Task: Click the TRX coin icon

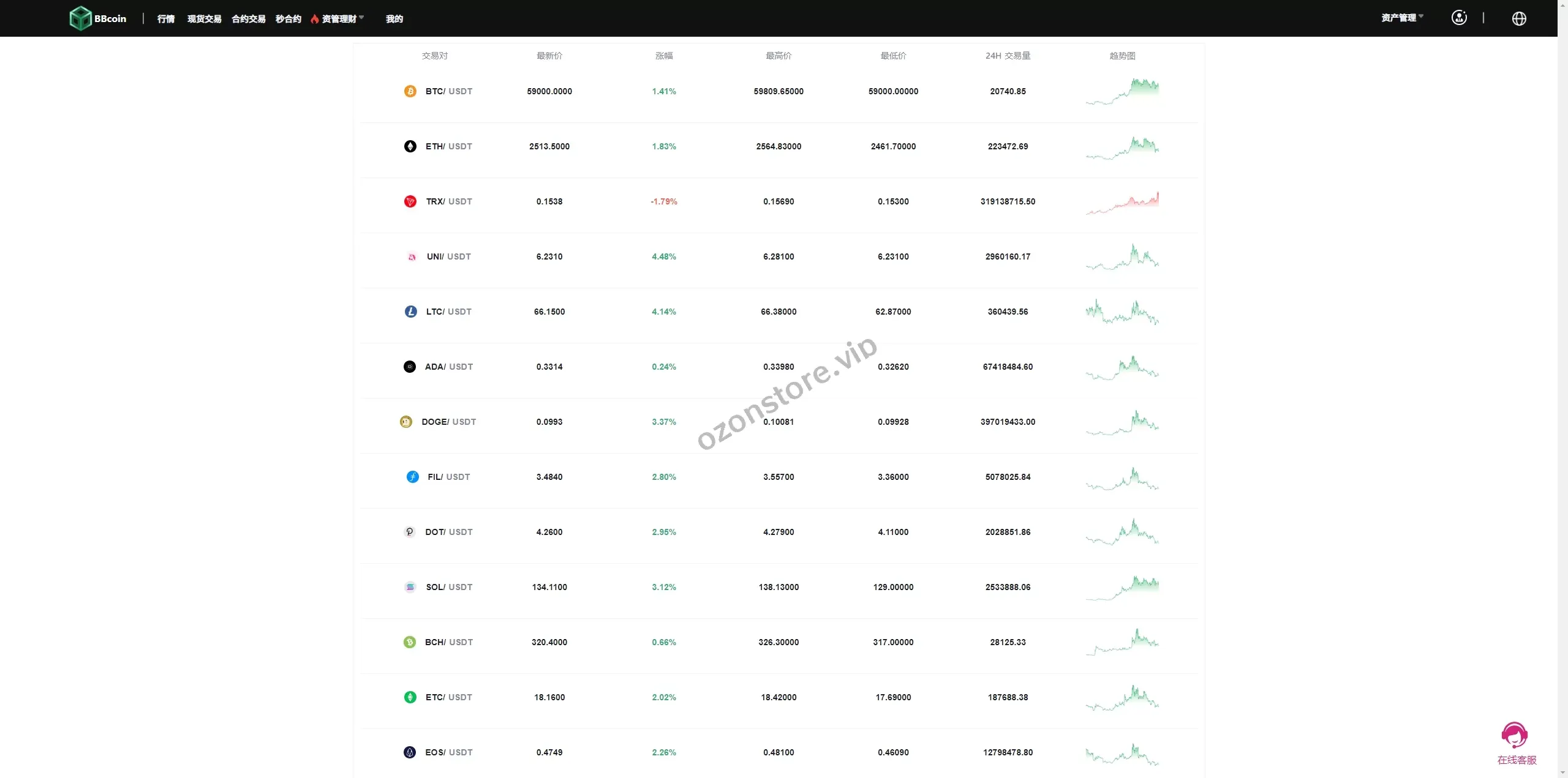Action: pos(410,201)
